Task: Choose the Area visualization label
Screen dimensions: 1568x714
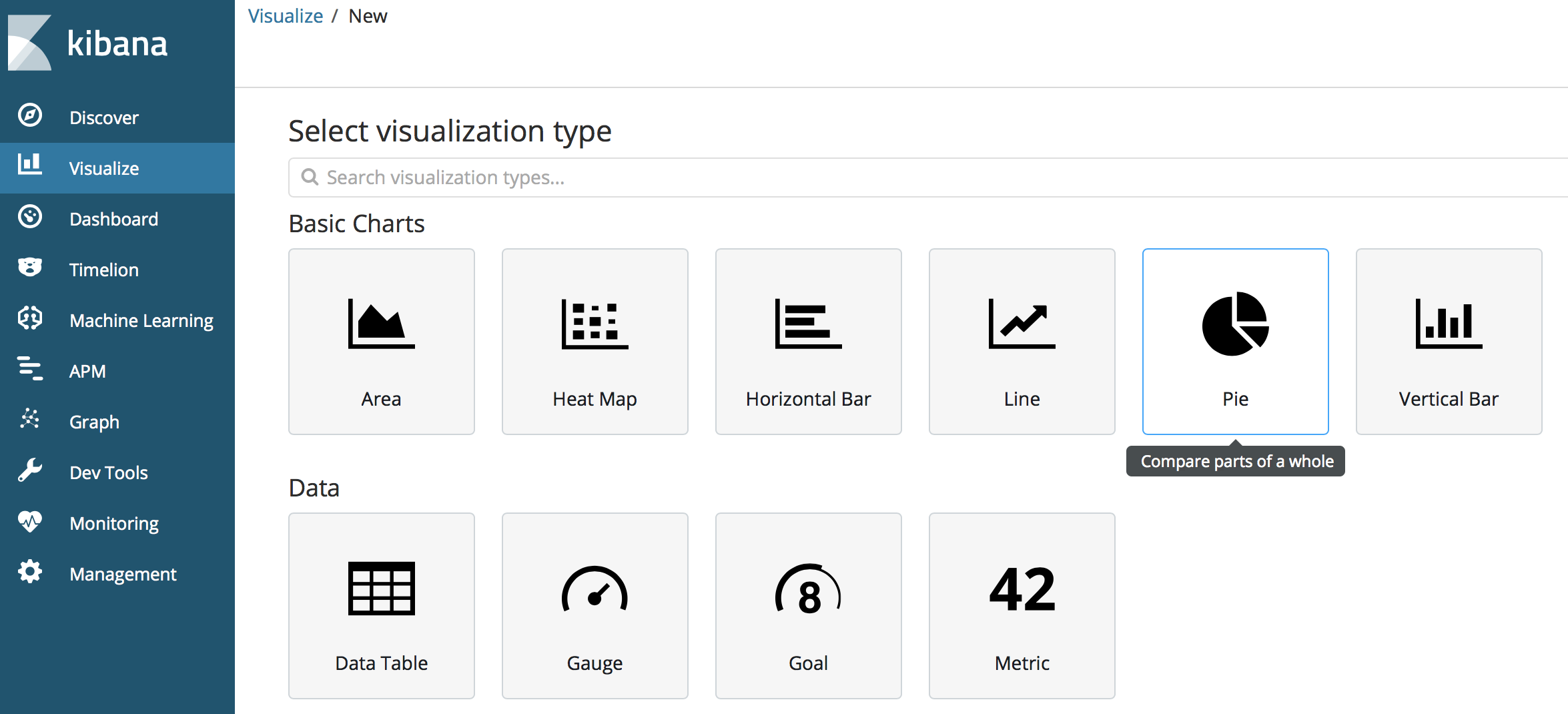Action: pyautogui.click(x=381, y=399)
